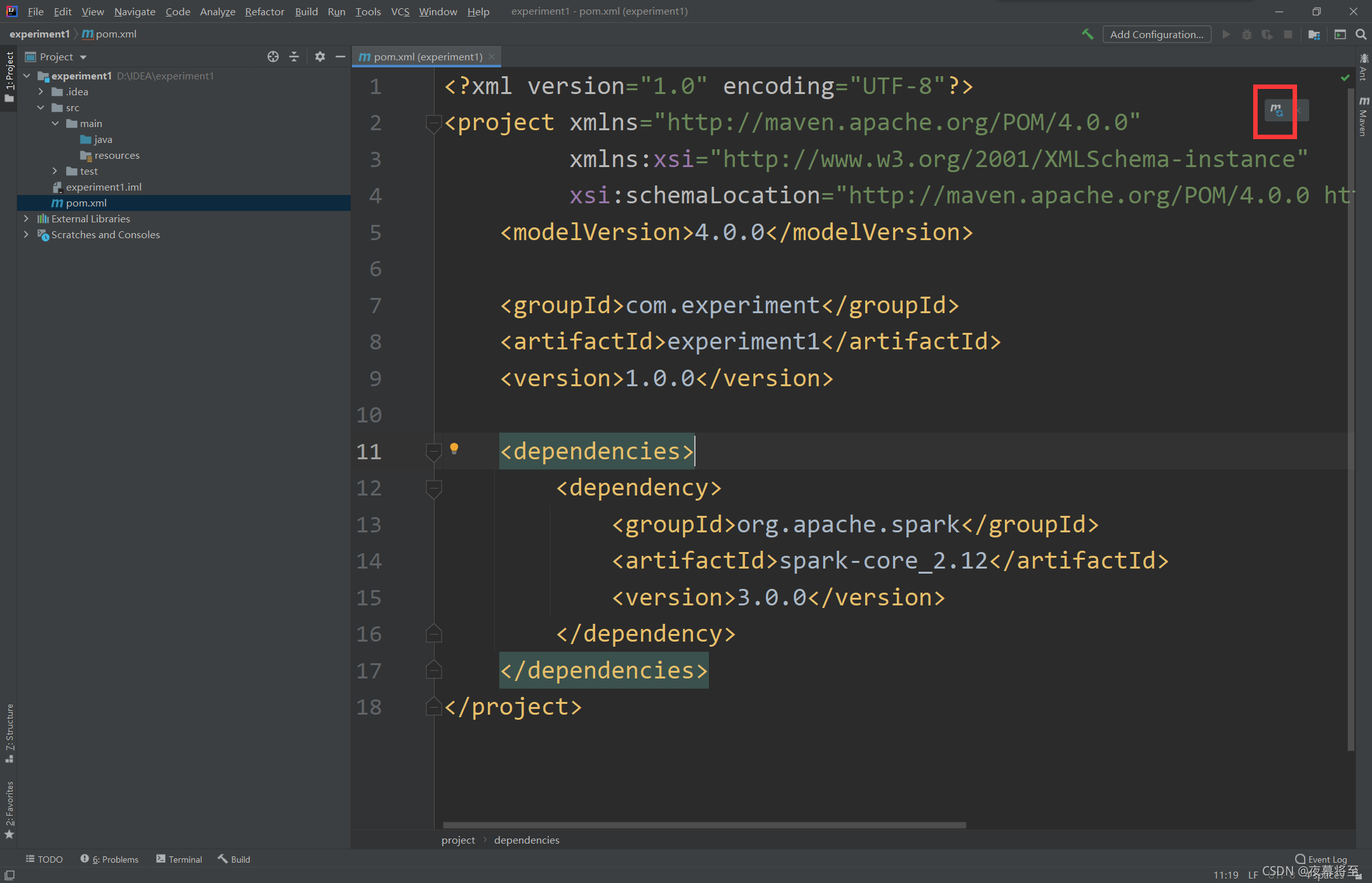Image resolution: width=1372 pixels, height=883 pixels.
Task: Click the Build Project hammer icon
Action: [x=1087, y=34]
